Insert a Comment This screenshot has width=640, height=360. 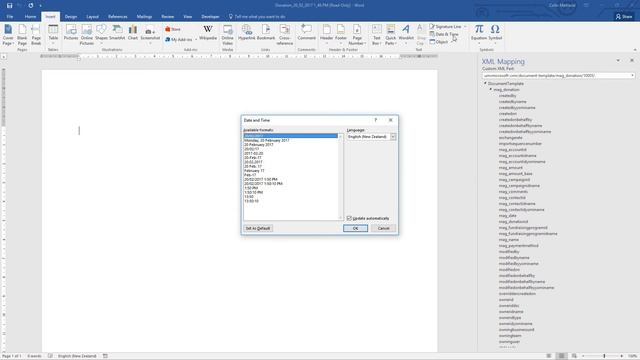coord(306,33)
